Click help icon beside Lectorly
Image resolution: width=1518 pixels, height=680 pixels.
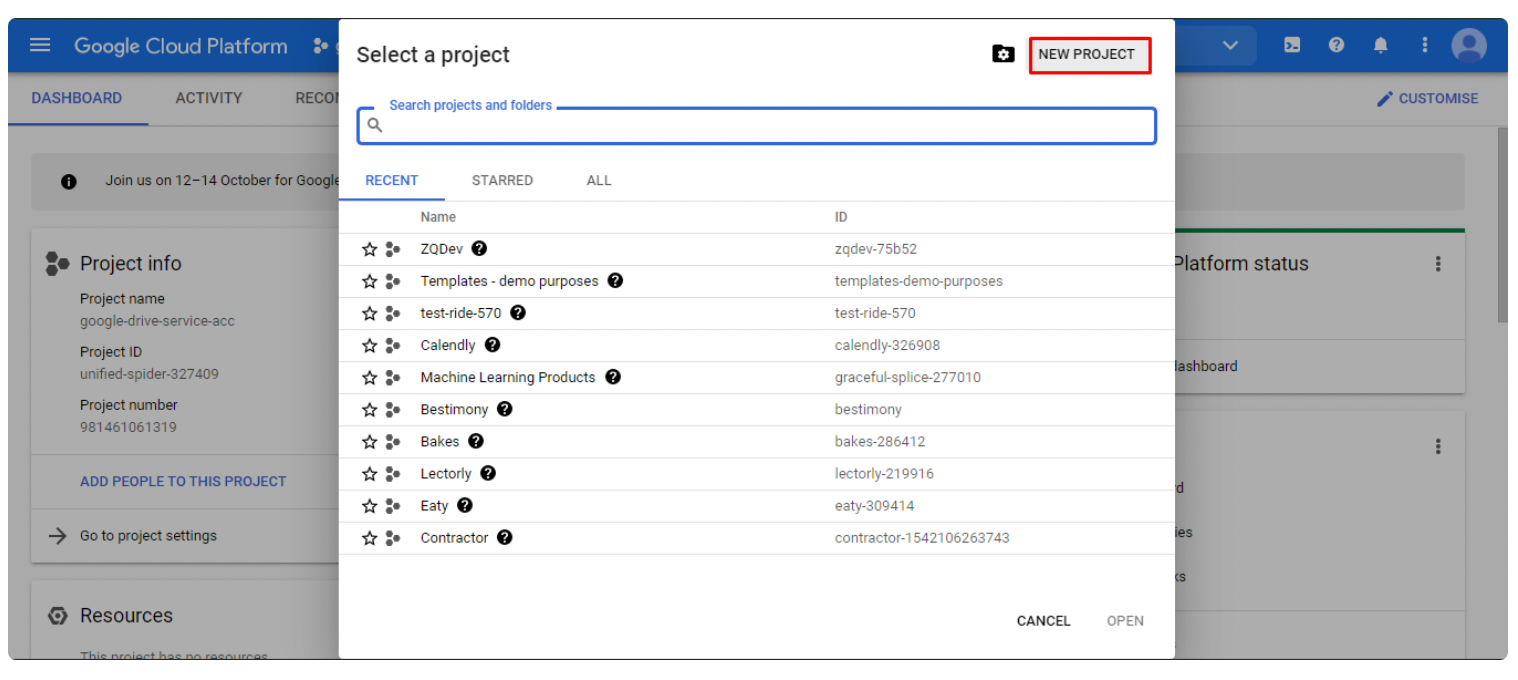pos(488,473)
